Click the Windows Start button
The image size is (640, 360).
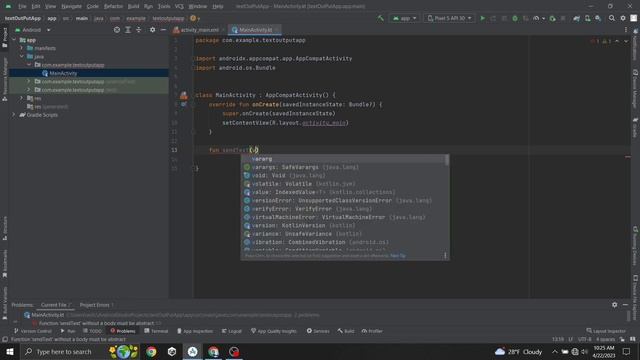[x=9, y=351]
